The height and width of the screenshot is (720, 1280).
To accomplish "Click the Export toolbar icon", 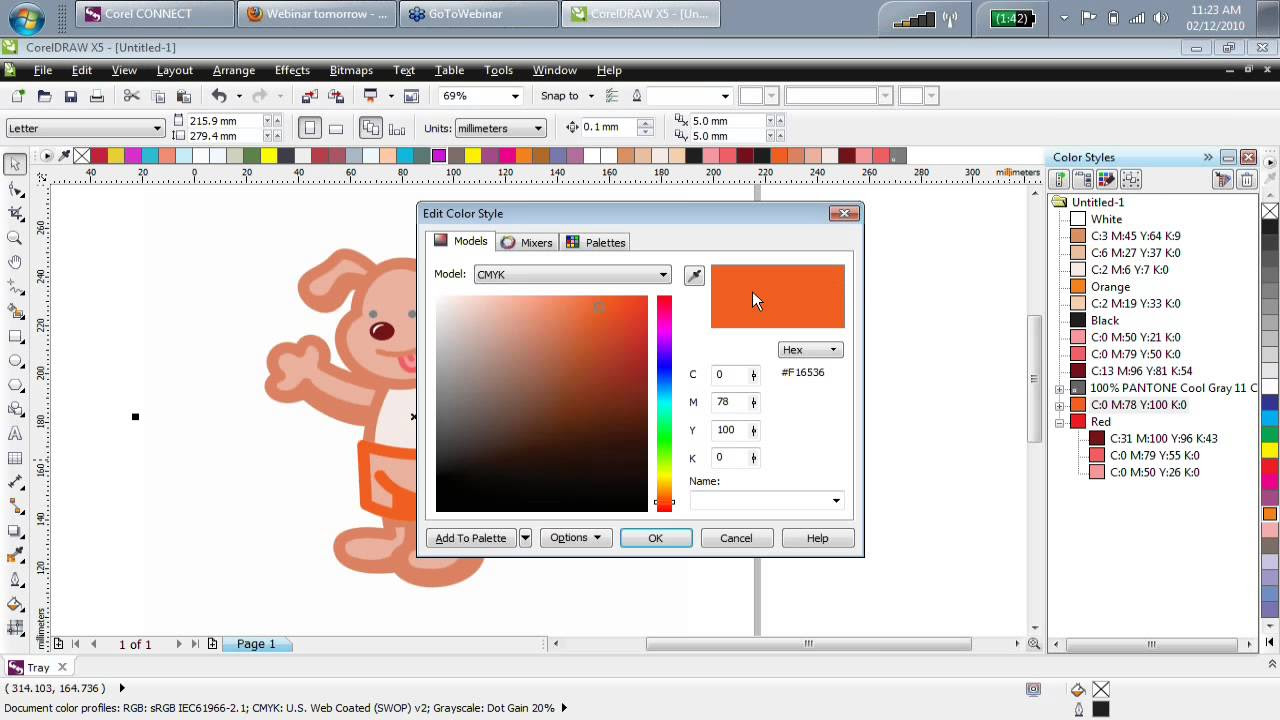I will point(336,95).
